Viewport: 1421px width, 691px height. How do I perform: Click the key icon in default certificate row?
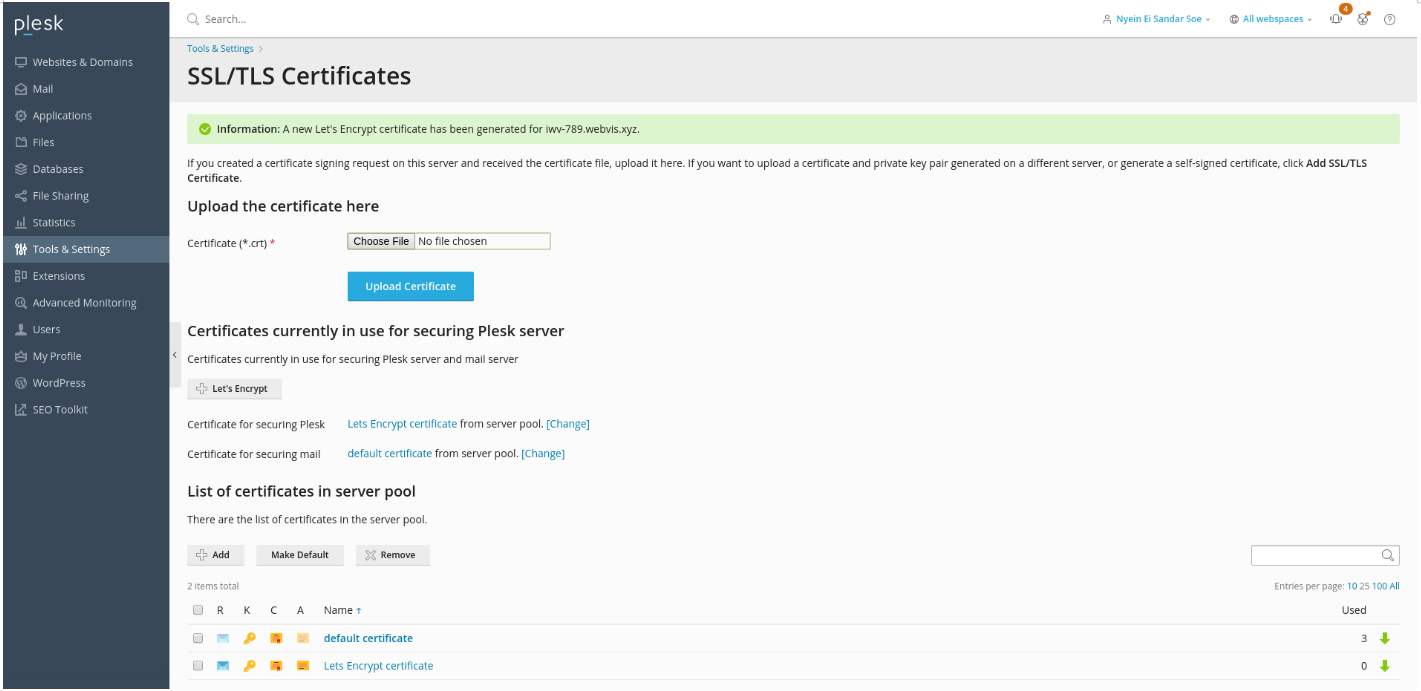tap(250, 638)
